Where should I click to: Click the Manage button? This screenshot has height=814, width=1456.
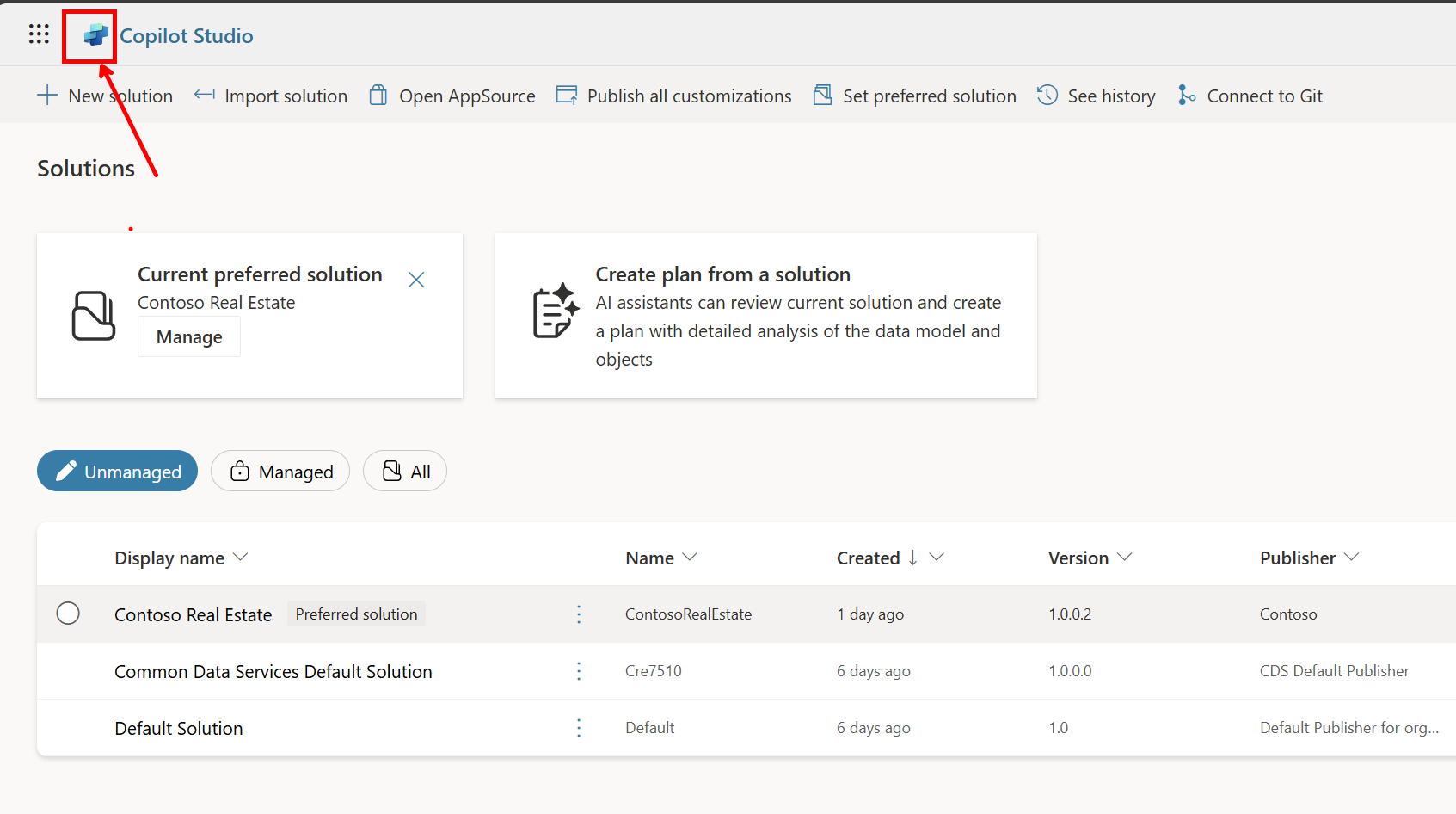pos(189,337)
